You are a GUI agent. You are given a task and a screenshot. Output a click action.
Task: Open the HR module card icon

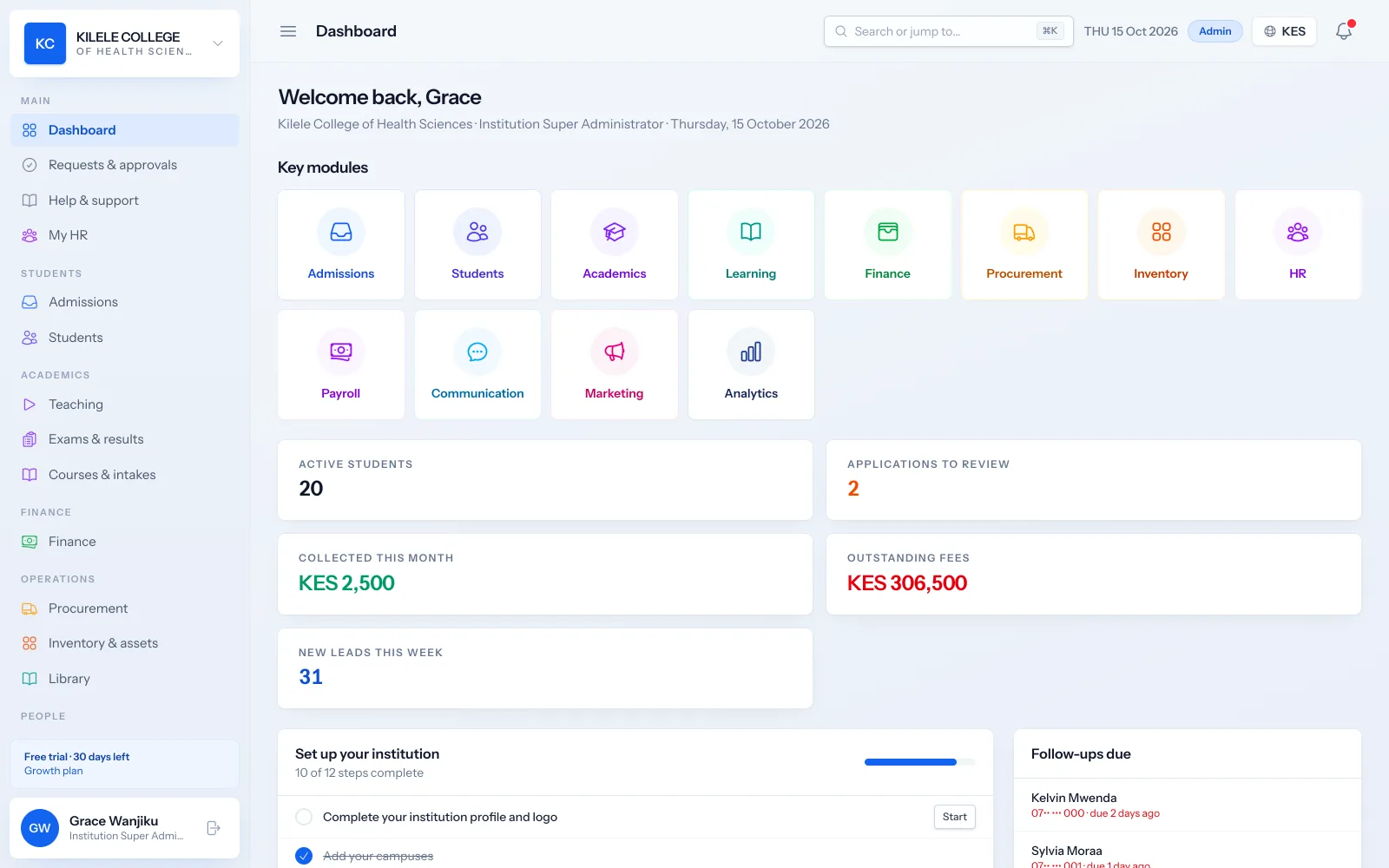click(x=1298, y=232)
